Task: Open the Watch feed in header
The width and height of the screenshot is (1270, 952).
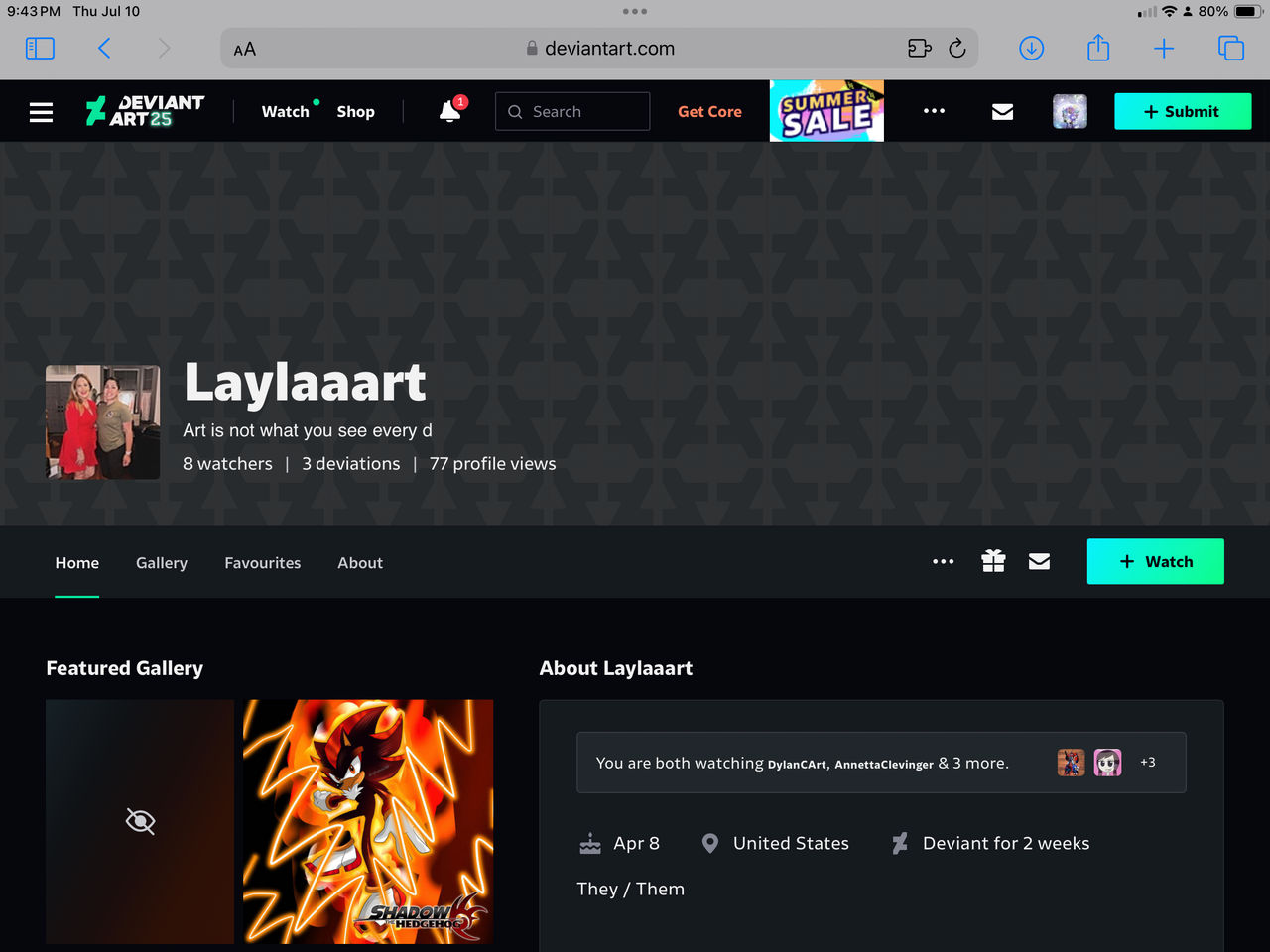Action: [x=286, y=111]
